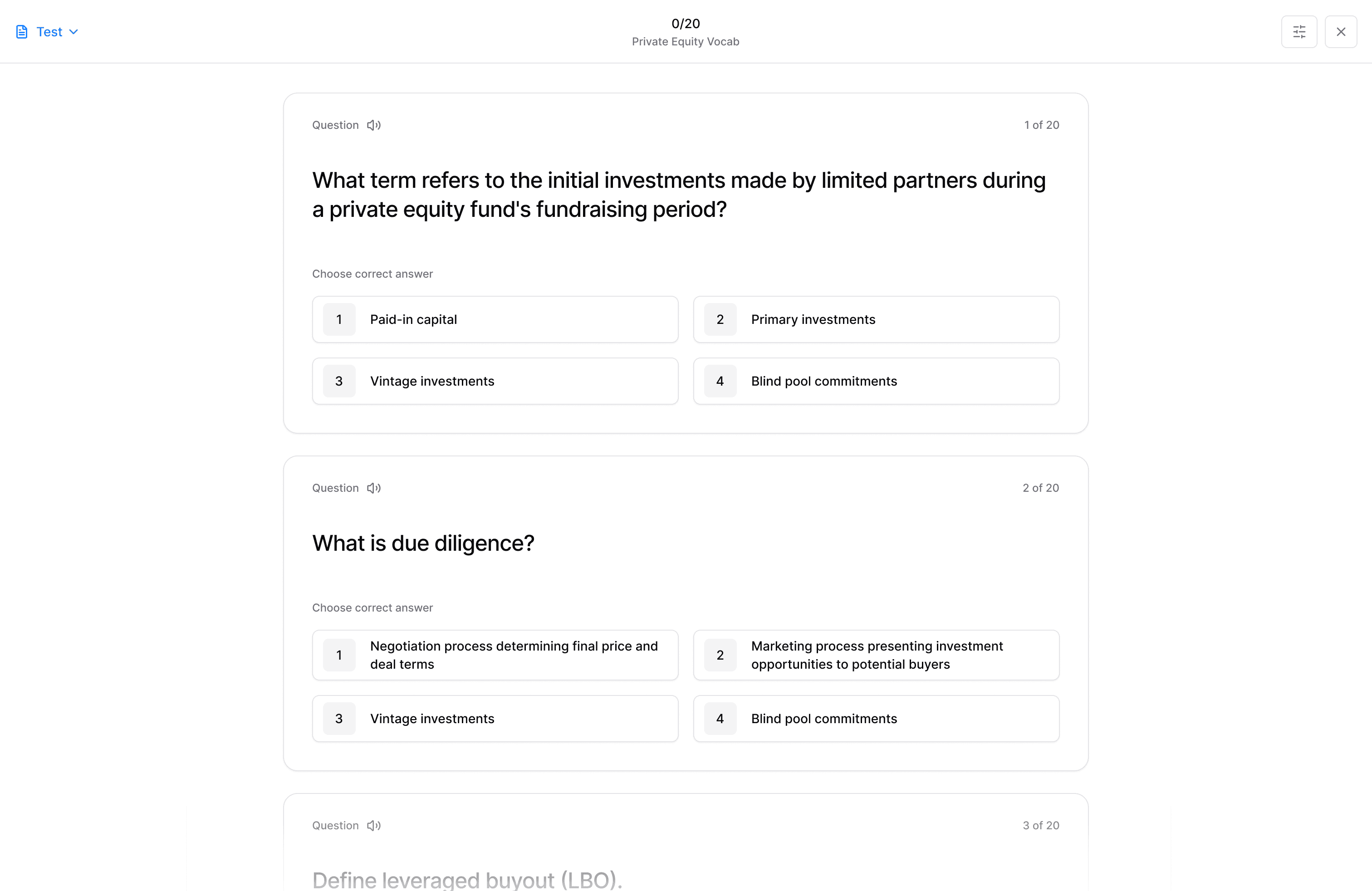The width and height of the screenshot is (1372, 891).
Task: Choose 'Vintage investments' for question 1
Action: pos(495,381)
